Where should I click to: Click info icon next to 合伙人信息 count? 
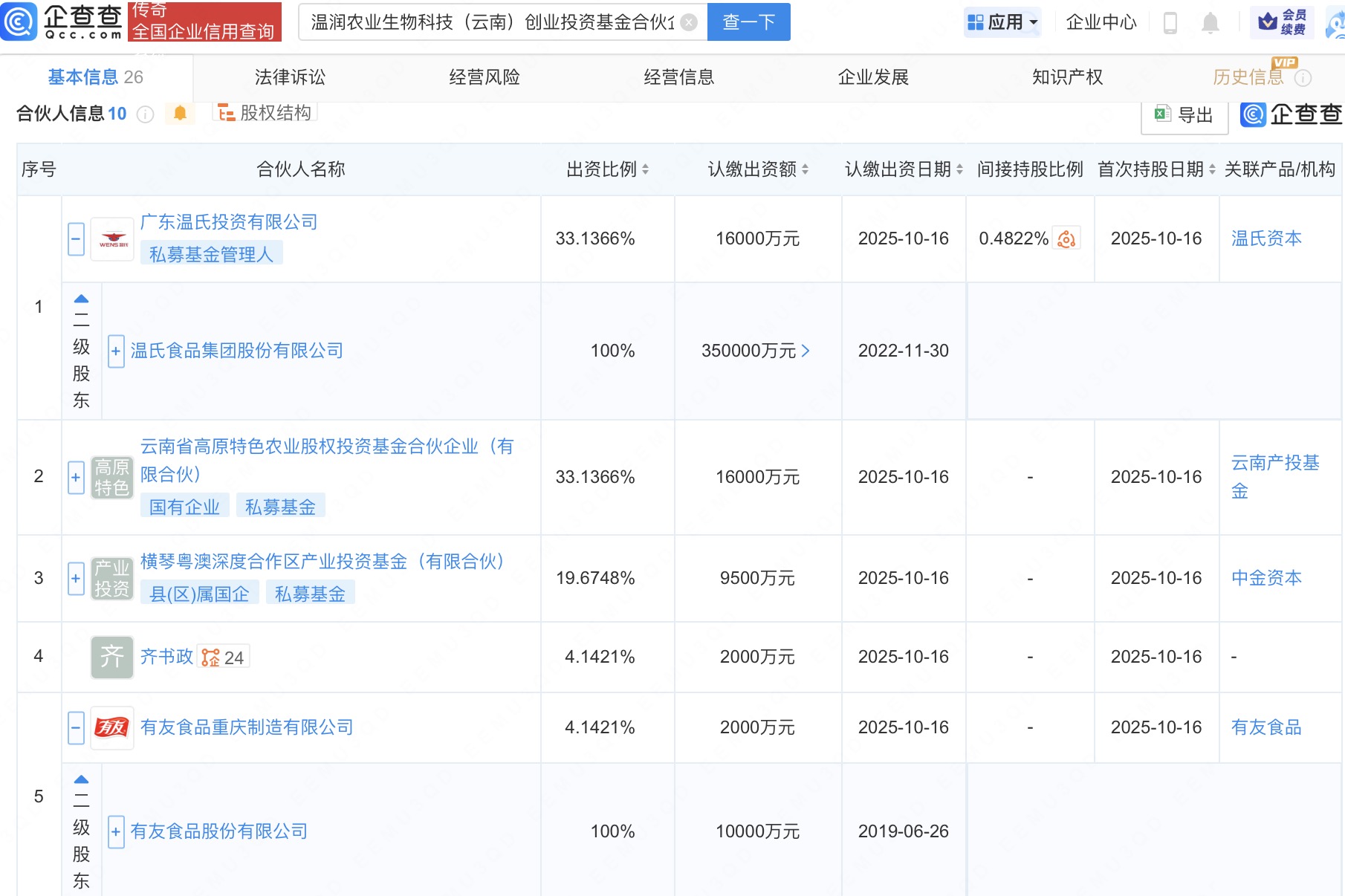[146, 114]
